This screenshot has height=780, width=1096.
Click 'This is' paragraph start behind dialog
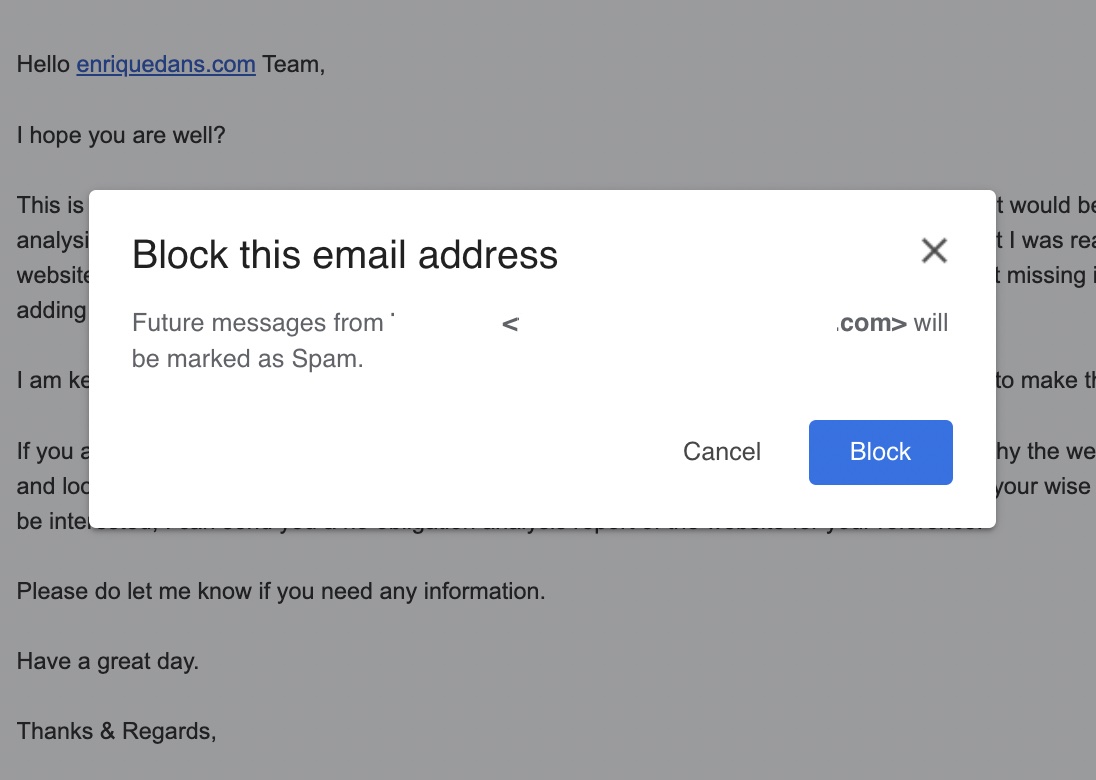pos(50,205)
